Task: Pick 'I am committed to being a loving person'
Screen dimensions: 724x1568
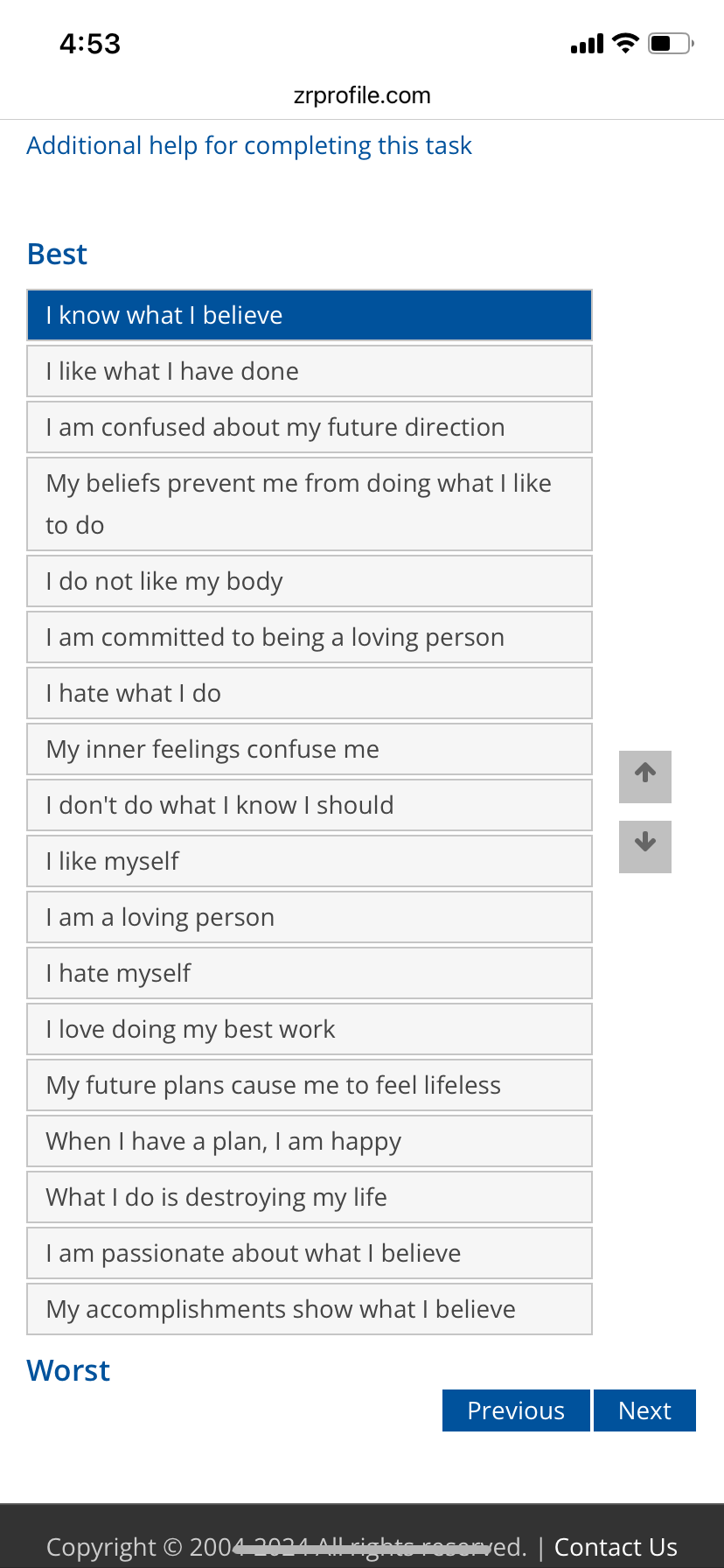Action: [x=309, y=637]
